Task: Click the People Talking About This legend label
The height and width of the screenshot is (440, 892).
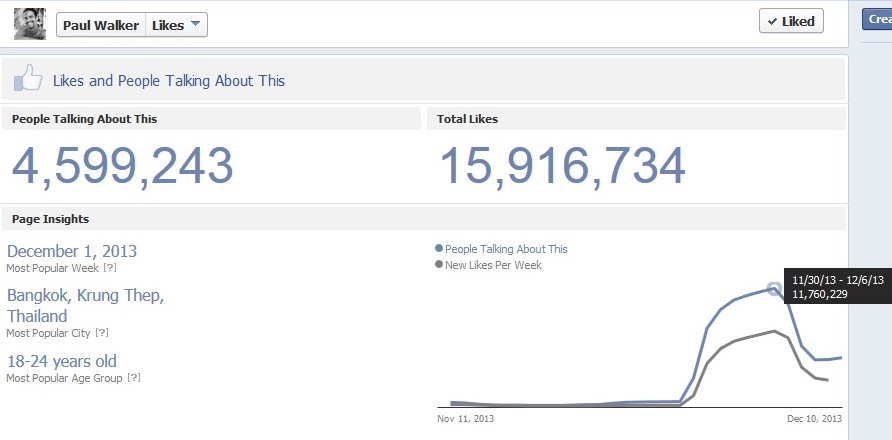Action: (x=506, y=249)
